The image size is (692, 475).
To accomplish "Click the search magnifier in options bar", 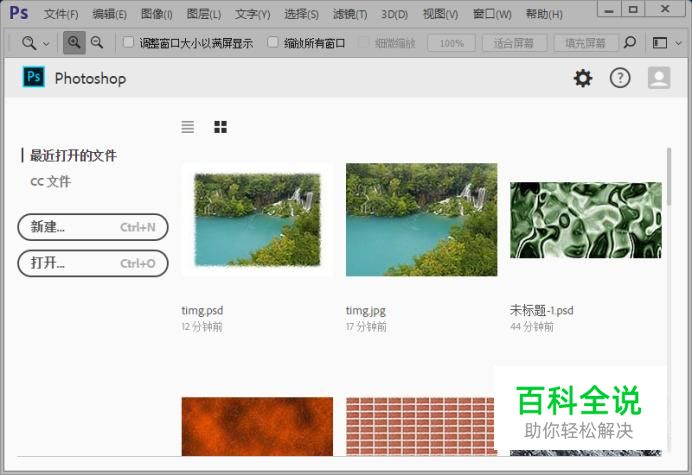I will [x=630, y=43].
